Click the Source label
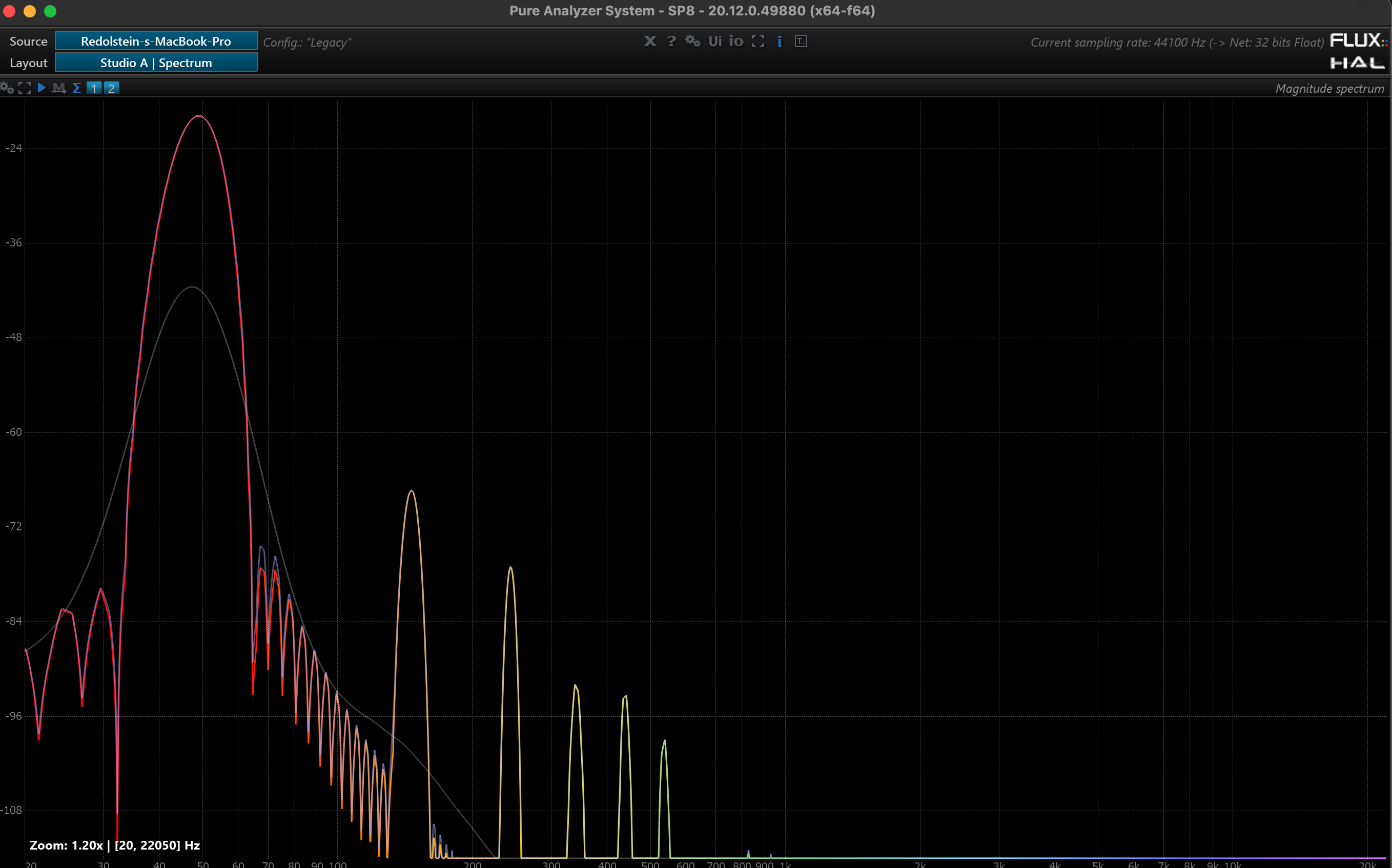The width and height of the screenshot is (1392, 868). click(28, 42)
